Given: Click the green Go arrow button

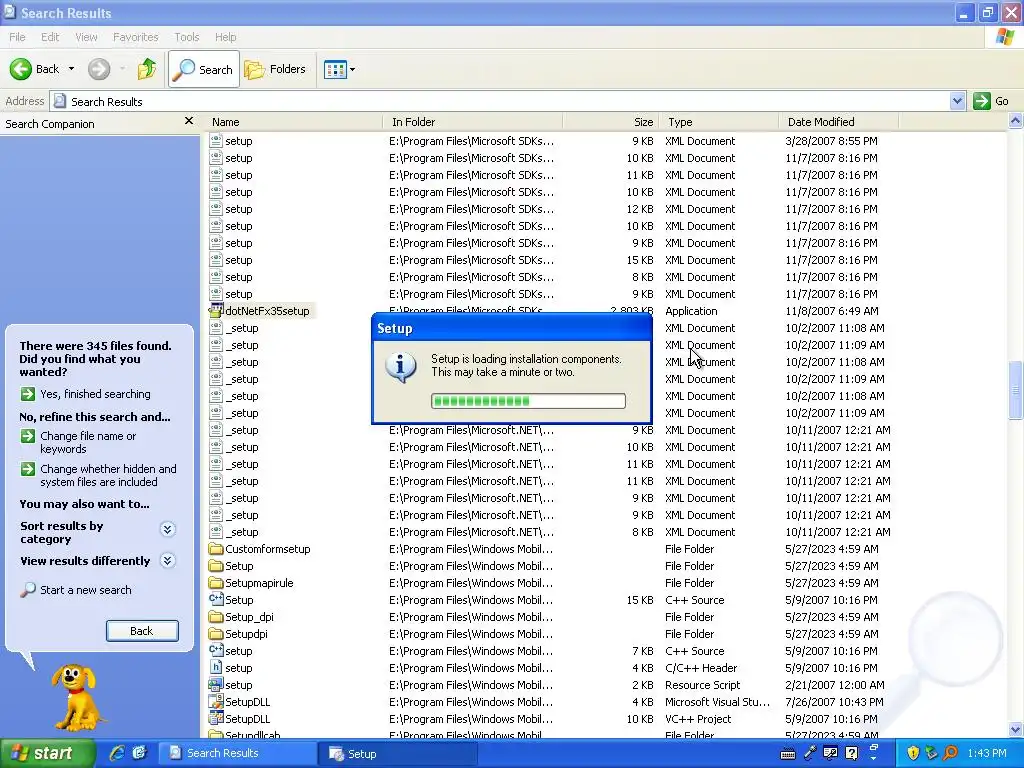Looking at the screenshot, I should coord(982,101).
